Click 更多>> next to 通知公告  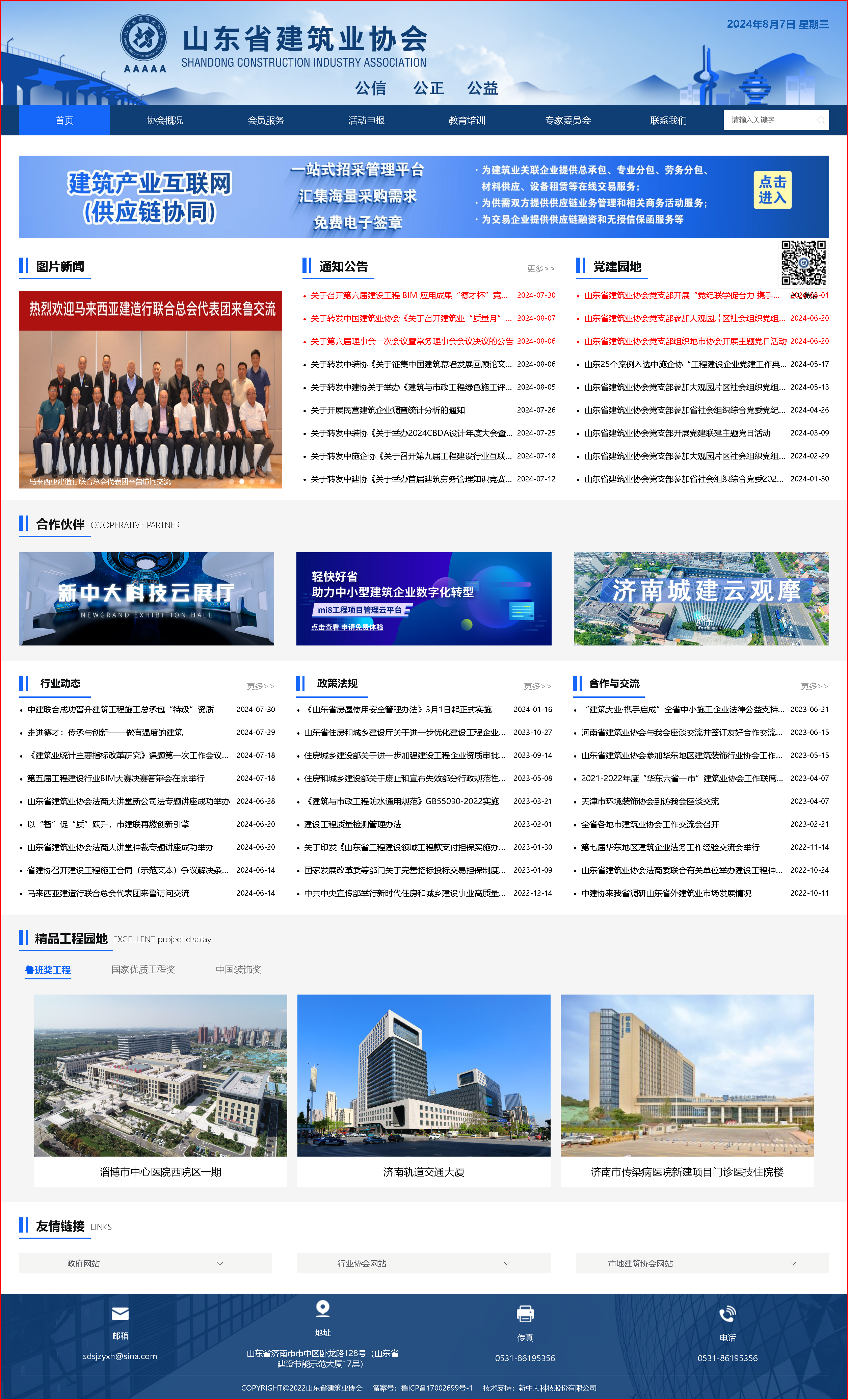[540, 268]
